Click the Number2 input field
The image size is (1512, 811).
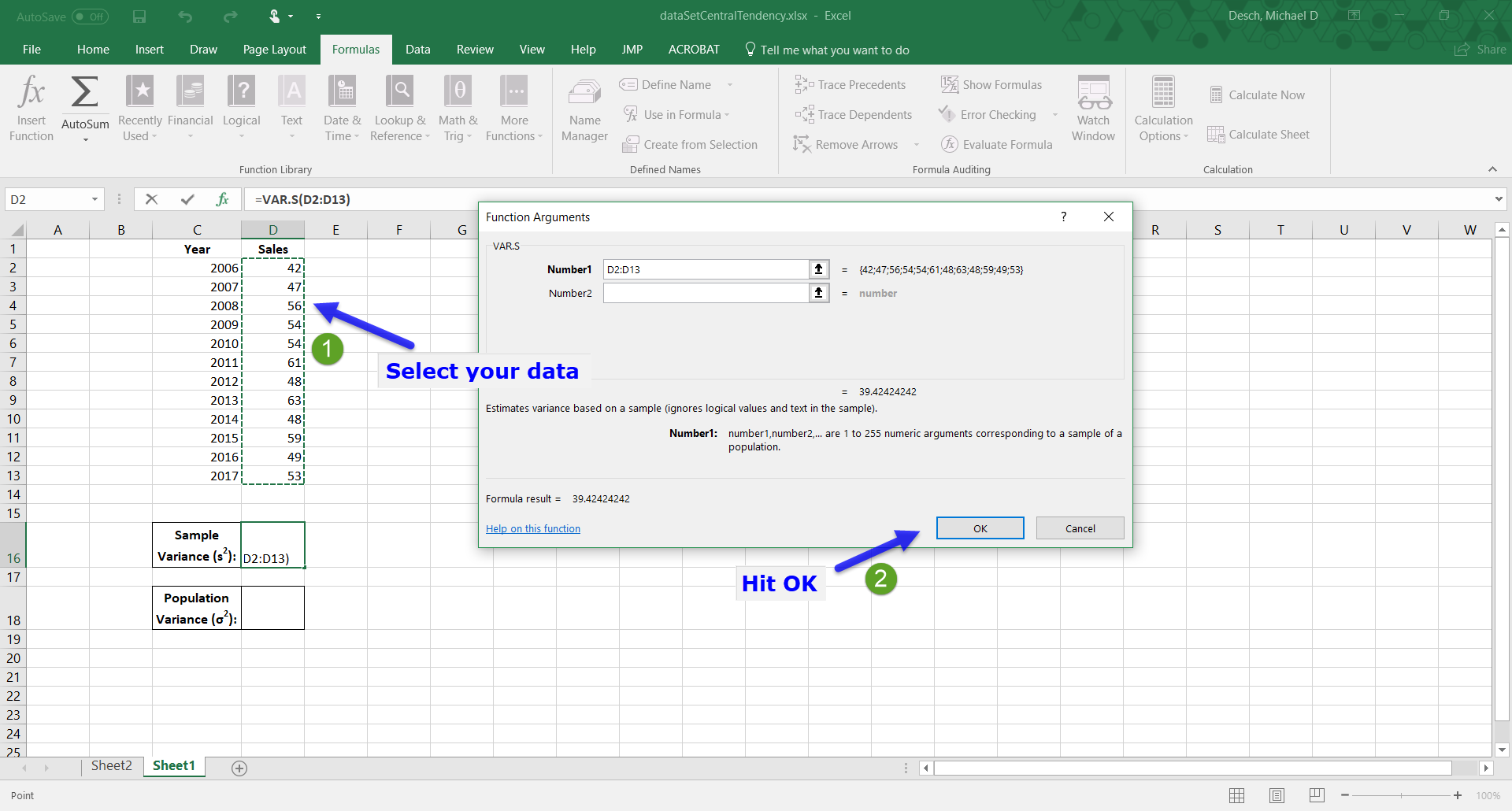(705, 293)
